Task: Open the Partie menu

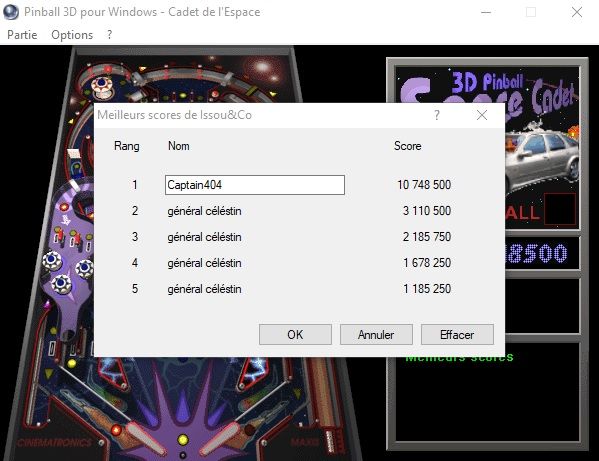Action: click(x=22, y=35)
